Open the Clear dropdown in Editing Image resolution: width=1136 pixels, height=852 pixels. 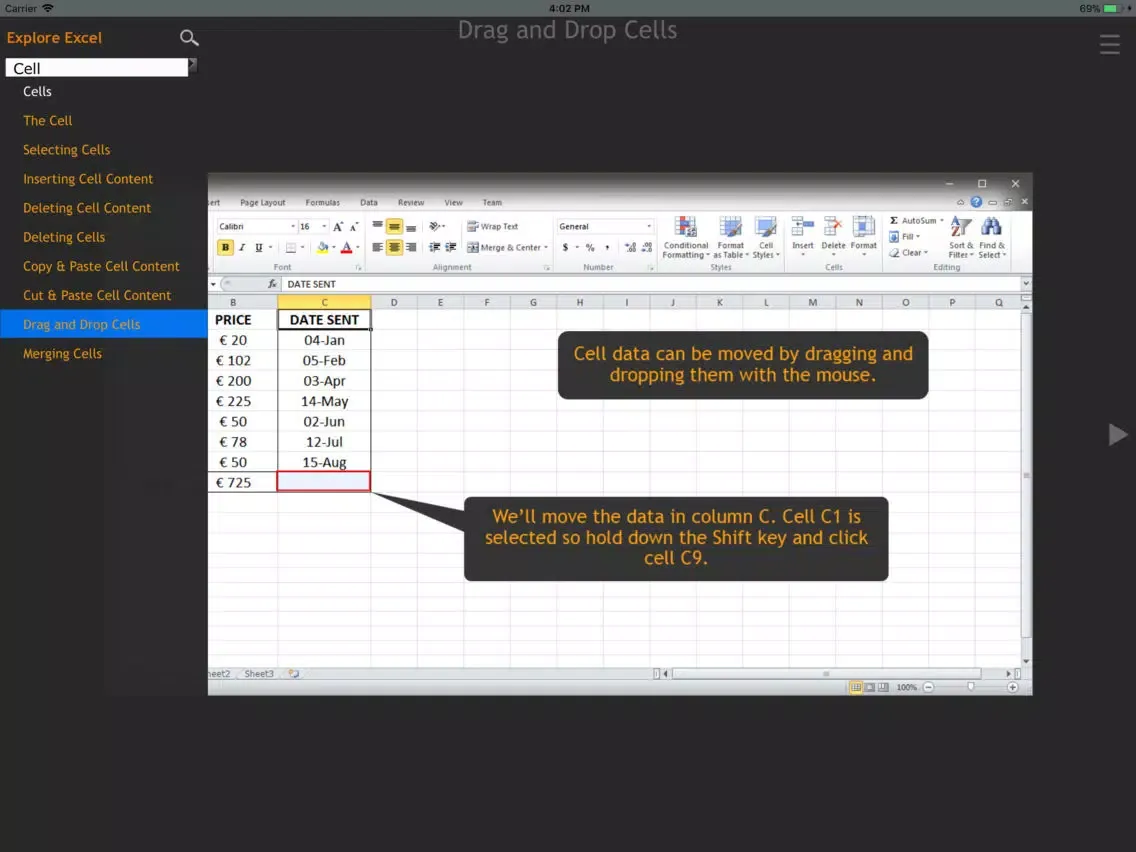pos(909,253)
